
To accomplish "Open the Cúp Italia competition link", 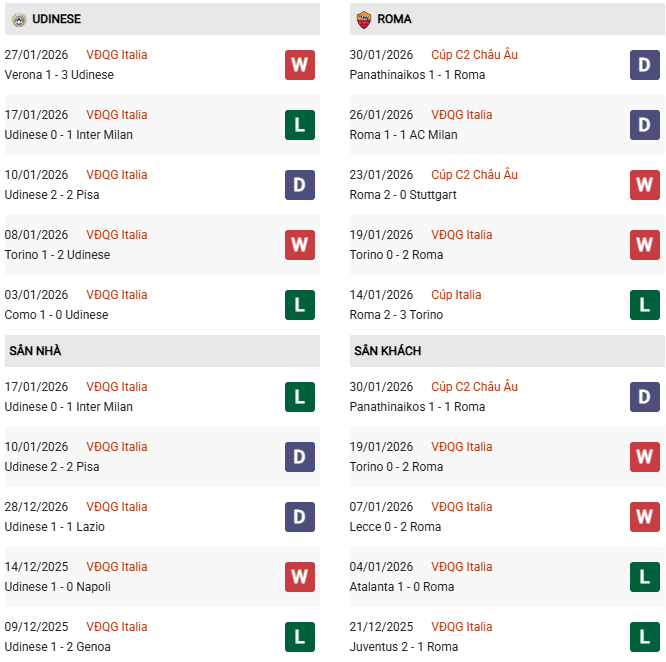I will point(456,295).
